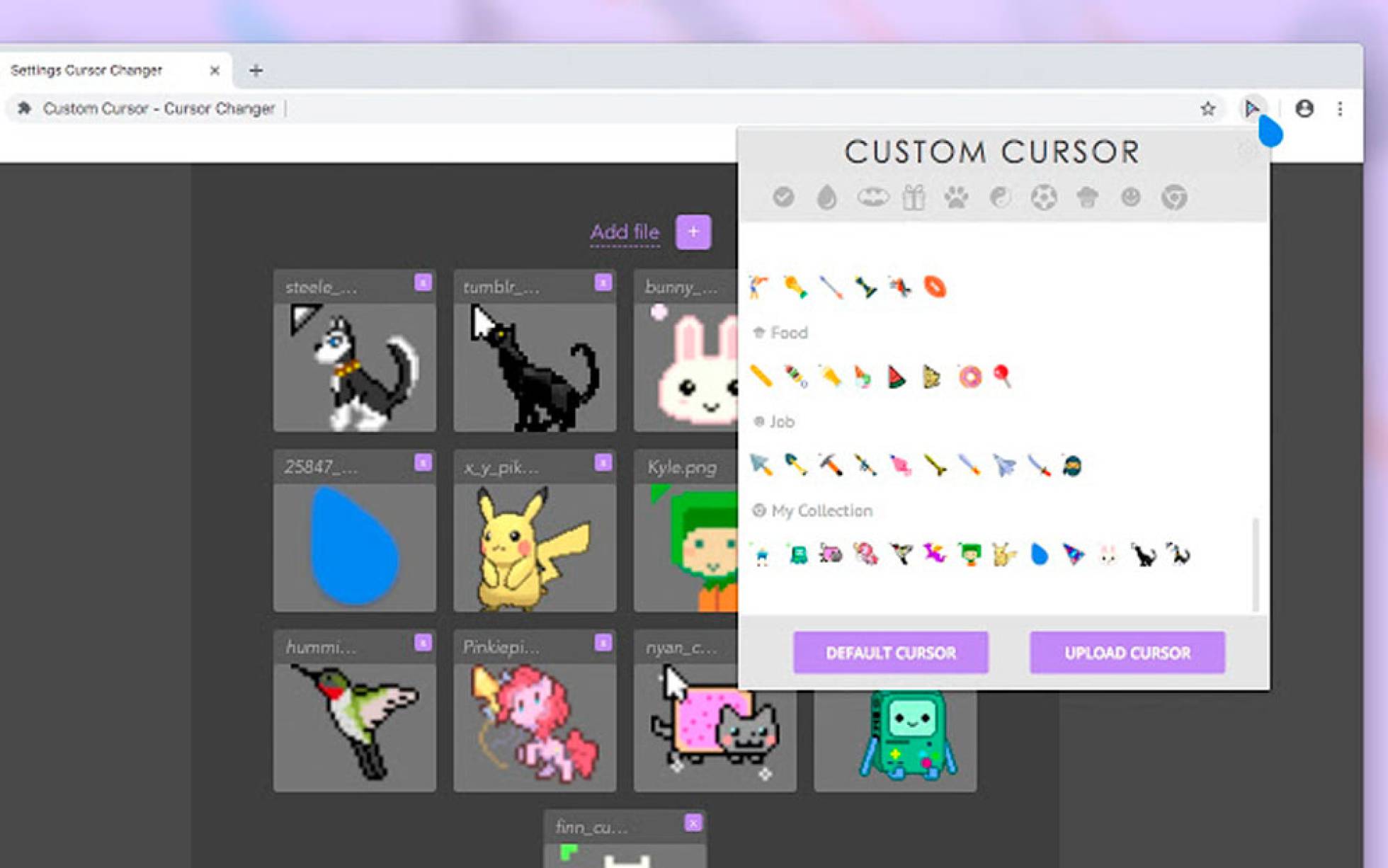Pick the watermelon slice cursor
Screen dimensions: 1388x868
897,377
